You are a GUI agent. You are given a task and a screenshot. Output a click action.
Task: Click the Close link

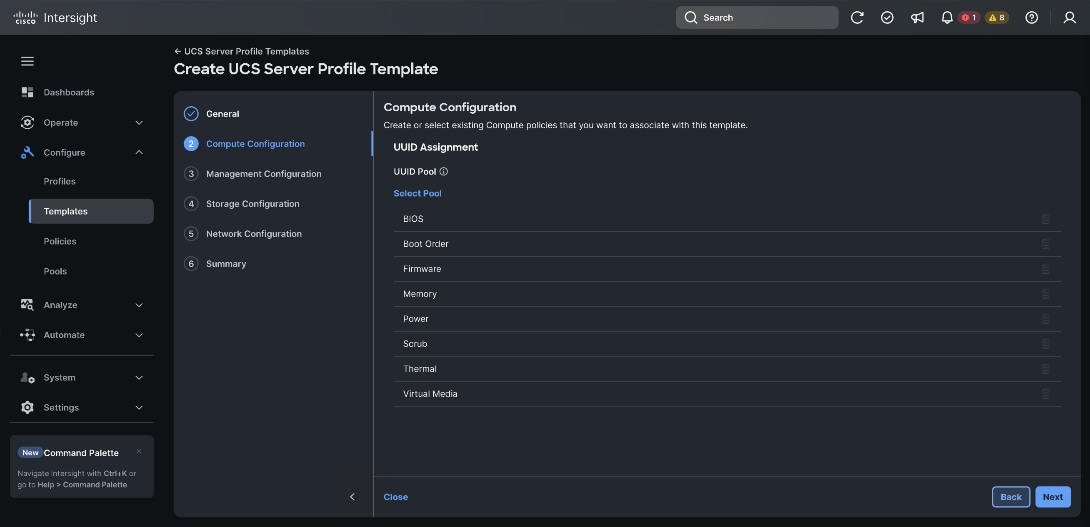point(396,496)
